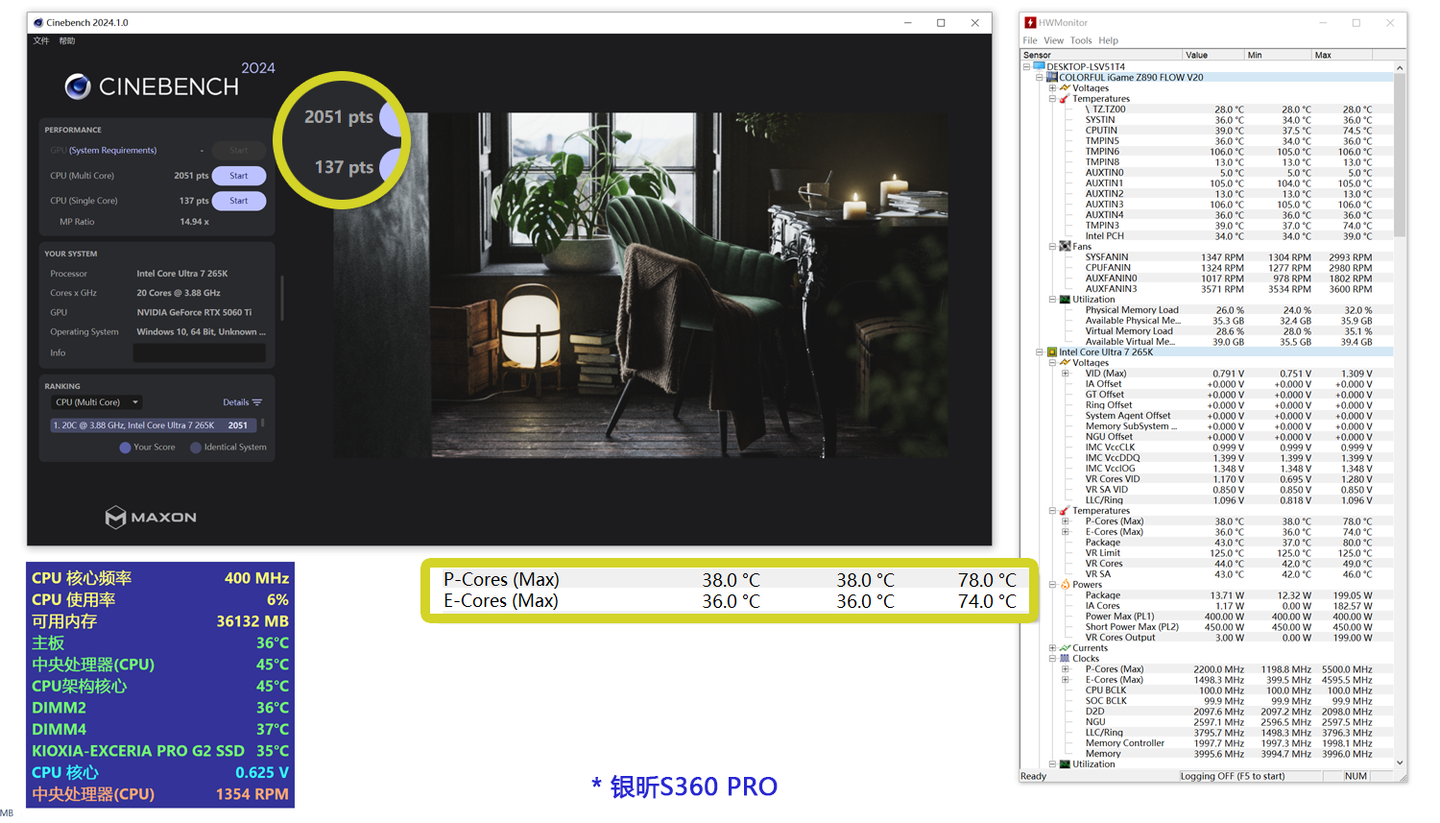Click the motherboard Utilization group icon

(1065, 299)
